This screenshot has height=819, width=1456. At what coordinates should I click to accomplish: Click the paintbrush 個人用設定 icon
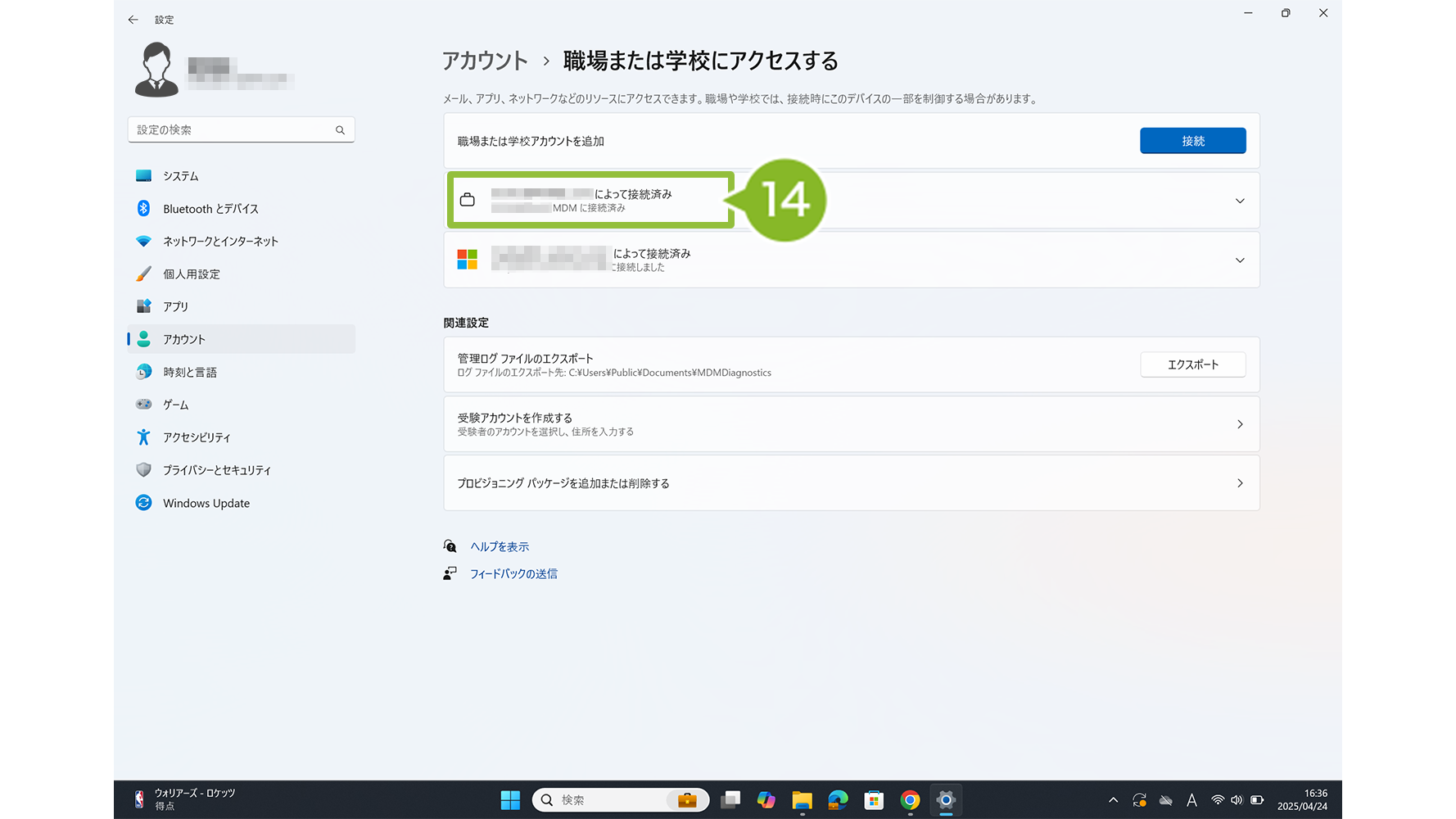tap(143, 274)
